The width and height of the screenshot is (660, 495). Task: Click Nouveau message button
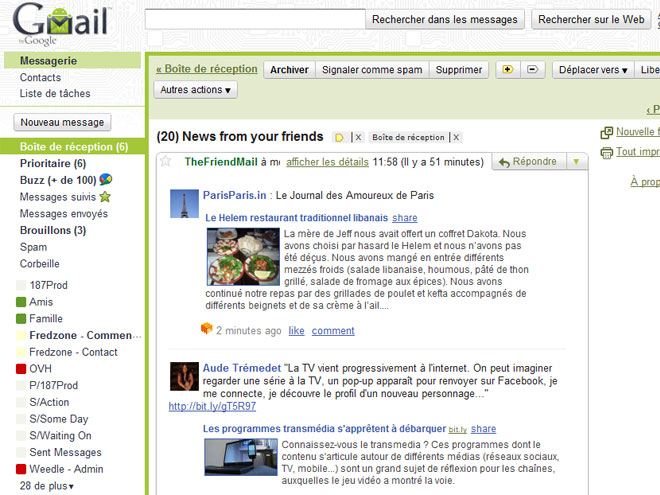pyautogui.click(x=62, y=122)
